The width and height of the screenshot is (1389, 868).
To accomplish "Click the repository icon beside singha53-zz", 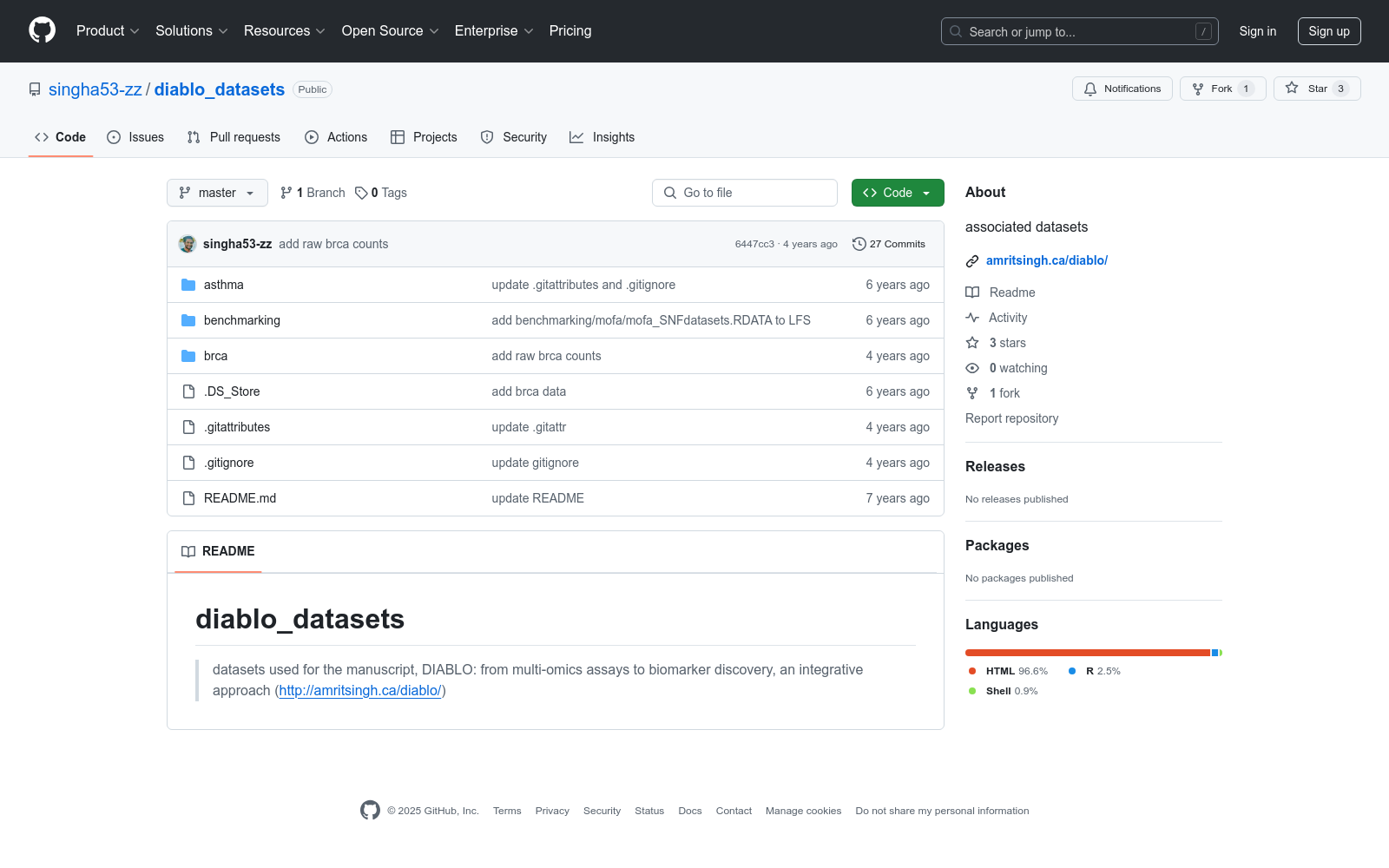I will pyautogui.click(x=35, y=89).
